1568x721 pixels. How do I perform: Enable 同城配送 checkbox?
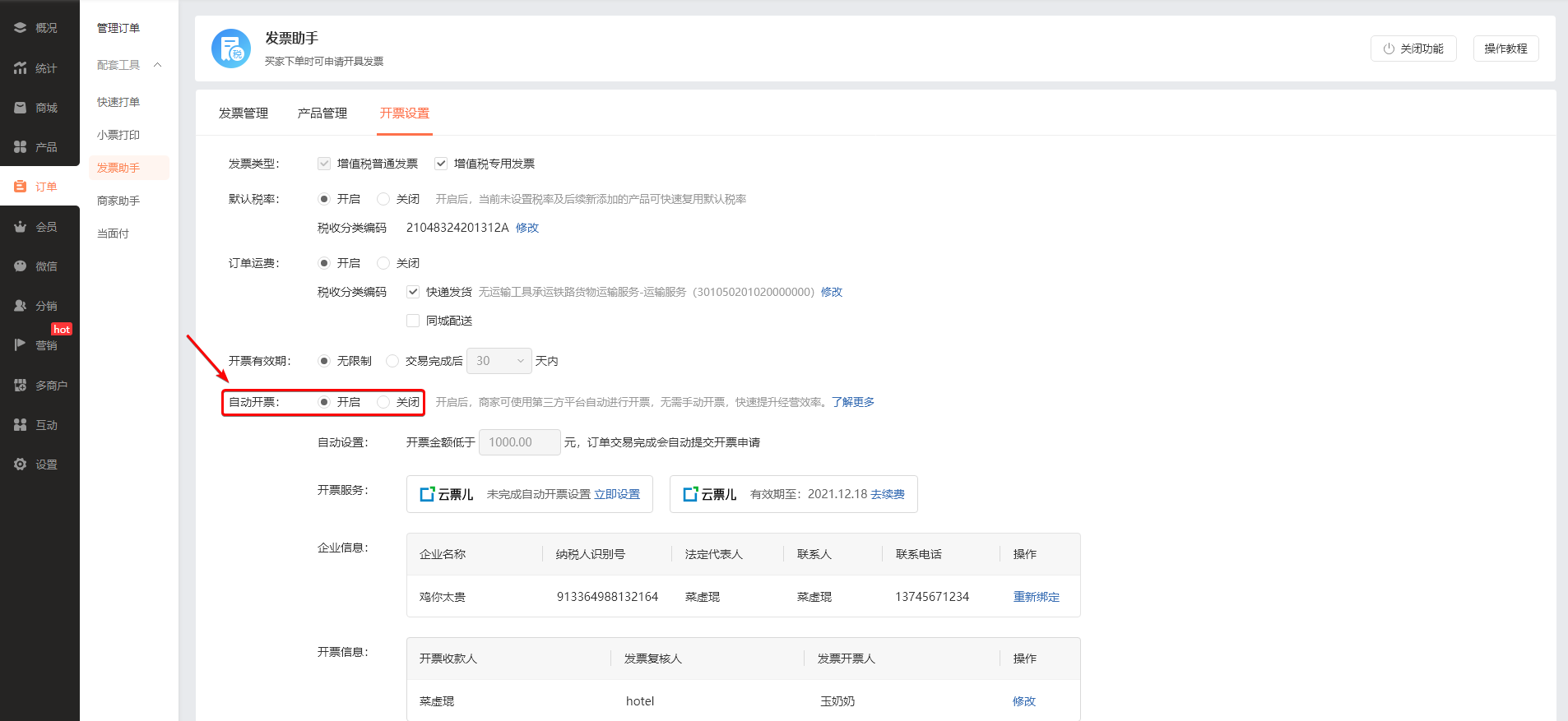tap(413, 321)
